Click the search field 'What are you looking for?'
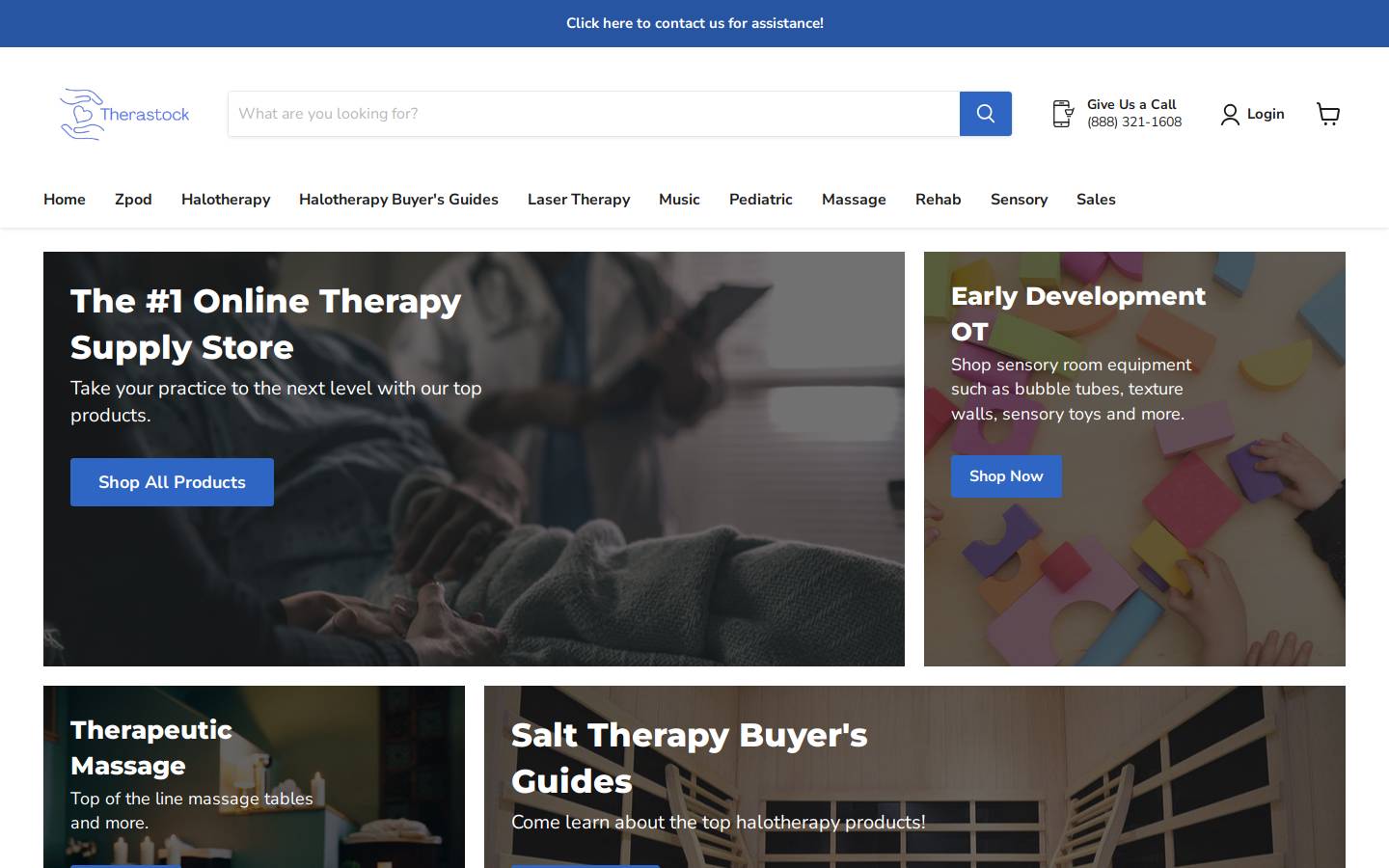This screenshot has height=868, width=1389. click(594, 114)
